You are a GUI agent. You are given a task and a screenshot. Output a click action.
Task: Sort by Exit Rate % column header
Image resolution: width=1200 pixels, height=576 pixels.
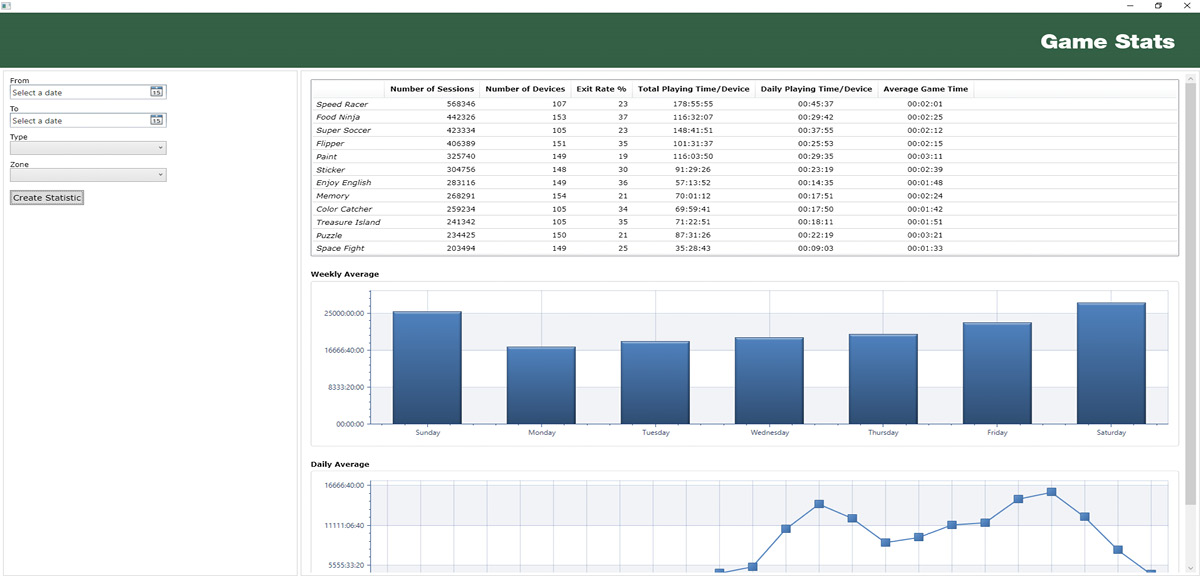(x=601, y=89)
